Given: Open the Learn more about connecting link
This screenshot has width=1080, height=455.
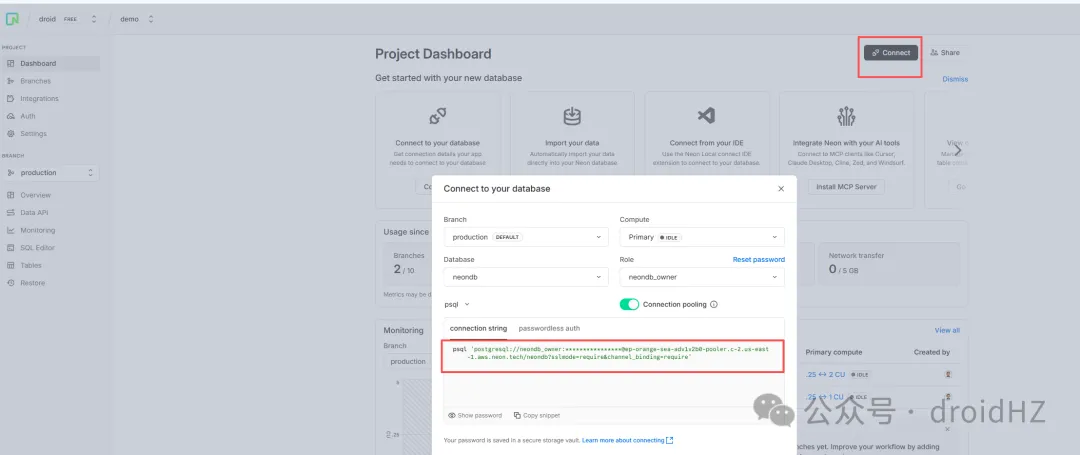Looking at the screenshot, I should pos(627,440).
